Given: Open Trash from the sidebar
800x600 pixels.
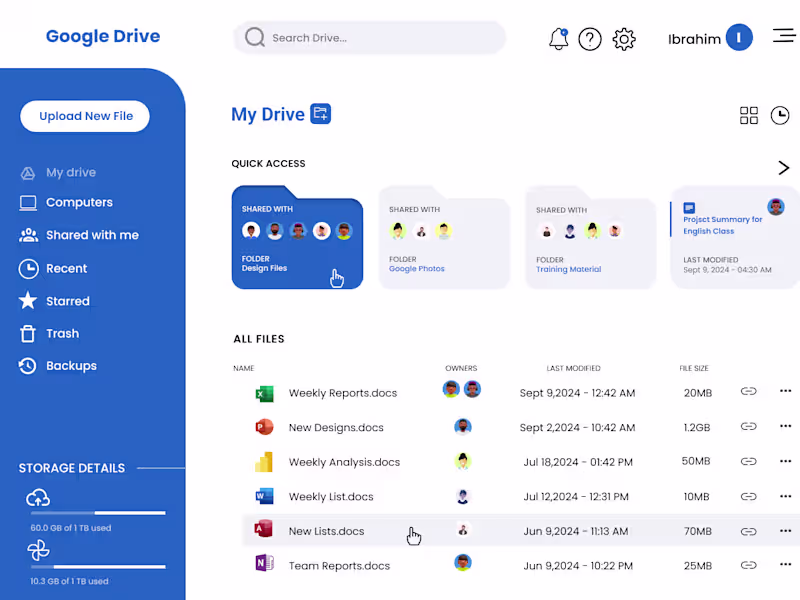Looking at the screenshot, I should point(62,334).
